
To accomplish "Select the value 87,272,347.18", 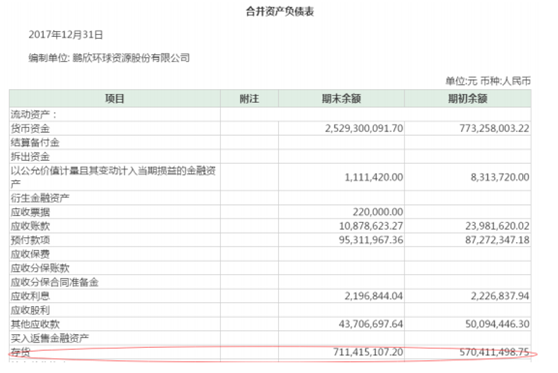I will [x=497, y=240].
